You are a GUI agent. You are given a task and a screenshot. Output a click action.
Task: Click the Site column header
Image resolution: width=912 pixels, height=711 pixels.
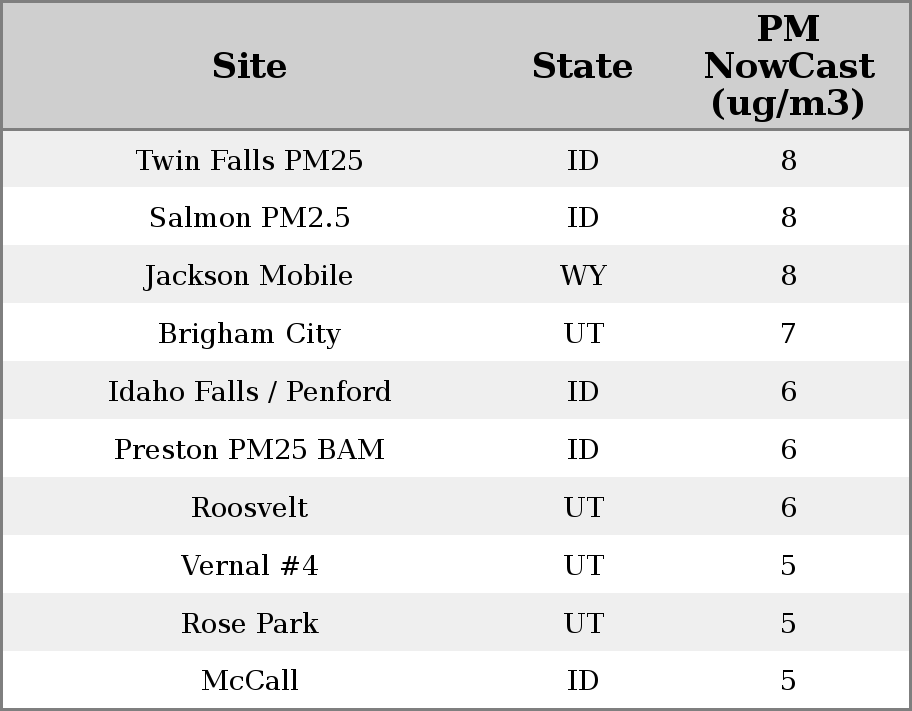pyautogui.click(x=249, y=67)
